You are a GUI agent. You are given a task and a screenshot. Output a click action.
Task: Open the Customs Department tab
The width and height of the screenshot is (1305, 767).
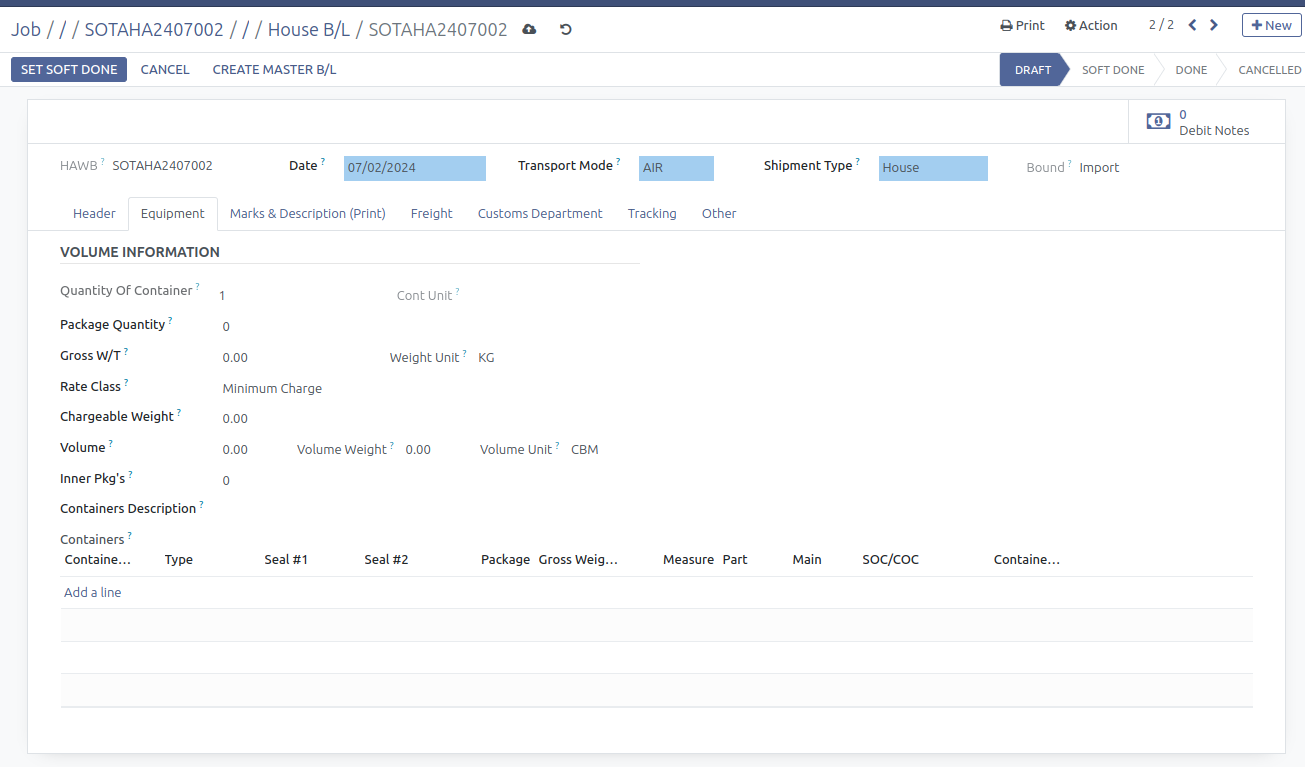click(540, 213)
